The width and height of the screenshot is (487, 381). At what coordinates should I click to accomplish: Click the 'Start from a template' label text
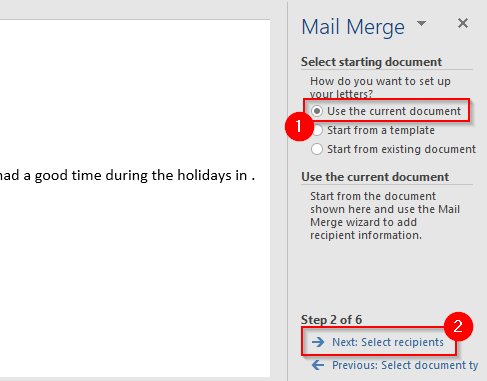tap(381, 130)
